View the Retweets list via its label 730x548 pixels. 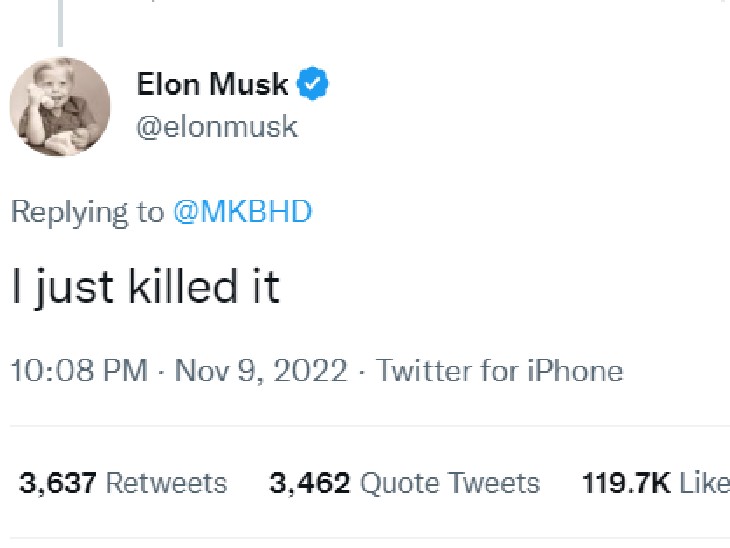(166, 484)
